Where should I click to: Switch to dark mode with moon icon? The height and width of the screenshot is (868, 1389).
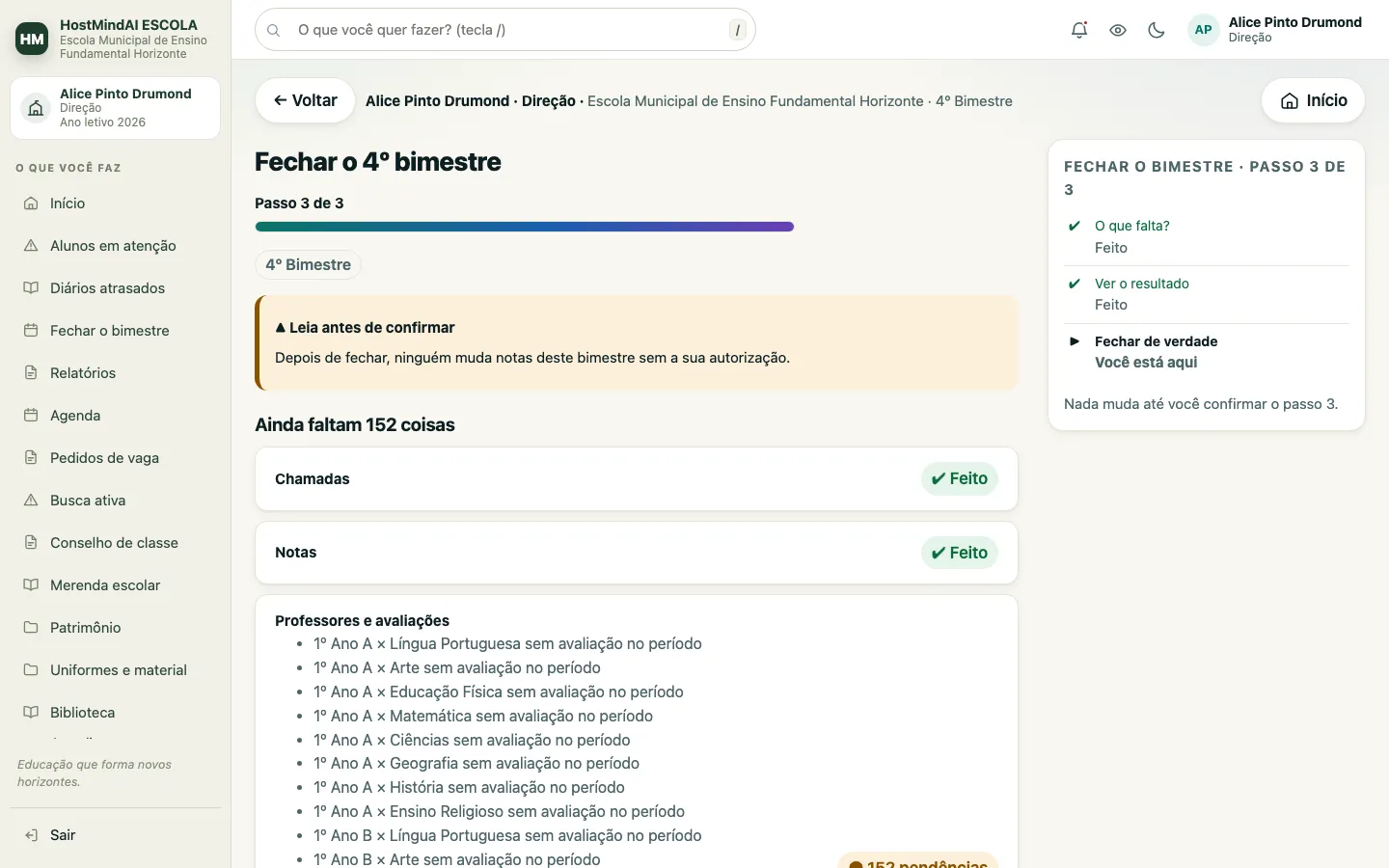point(1157,30)
